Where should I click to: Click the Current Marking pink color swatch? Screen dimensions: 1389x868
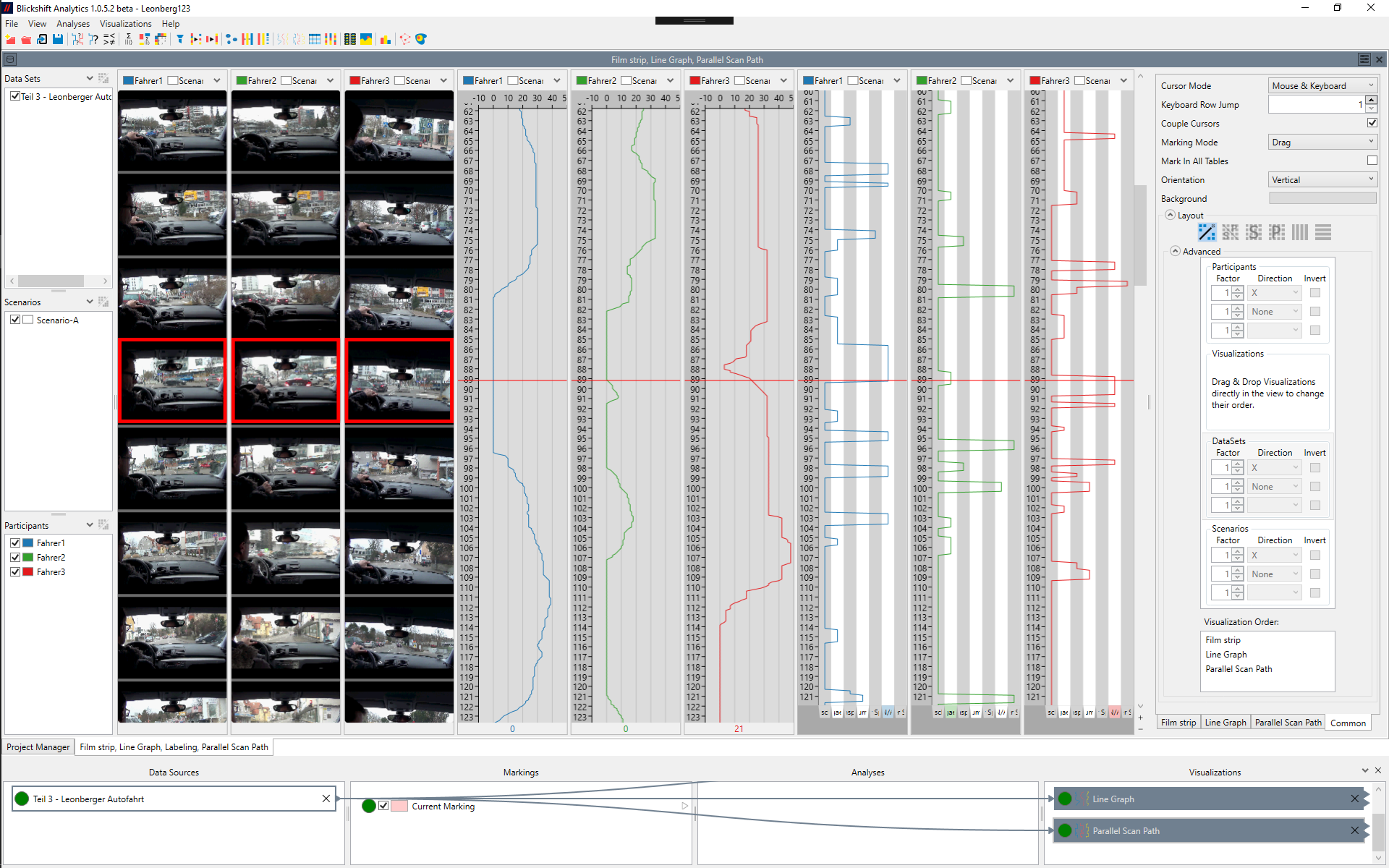coord(399,806)
